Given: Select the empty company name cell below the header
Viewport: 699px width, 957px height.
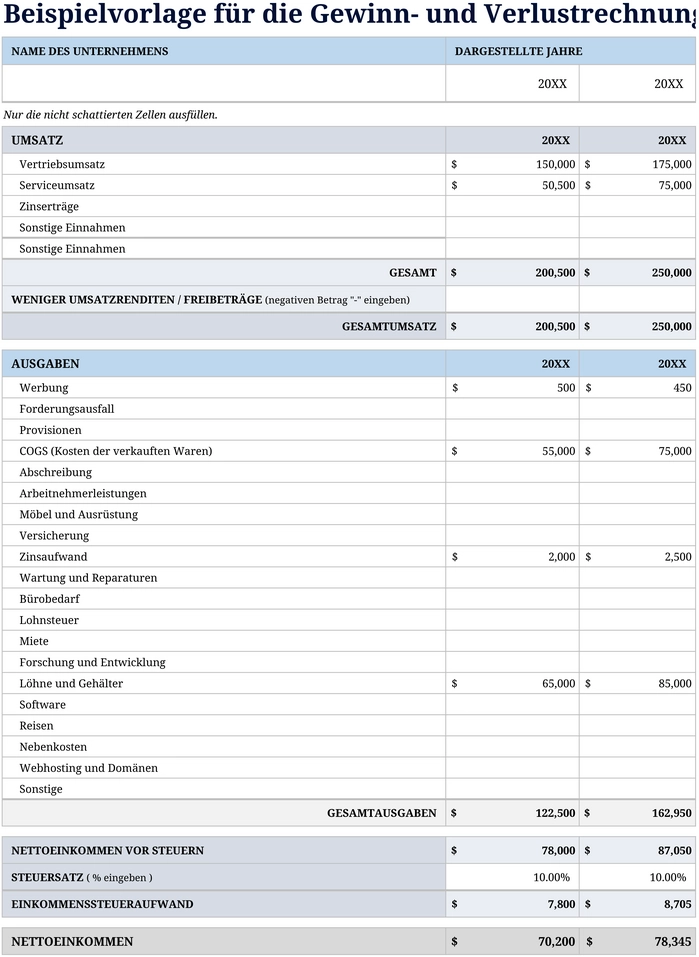Looking at the screenshot, I should [x=224, y=84].
